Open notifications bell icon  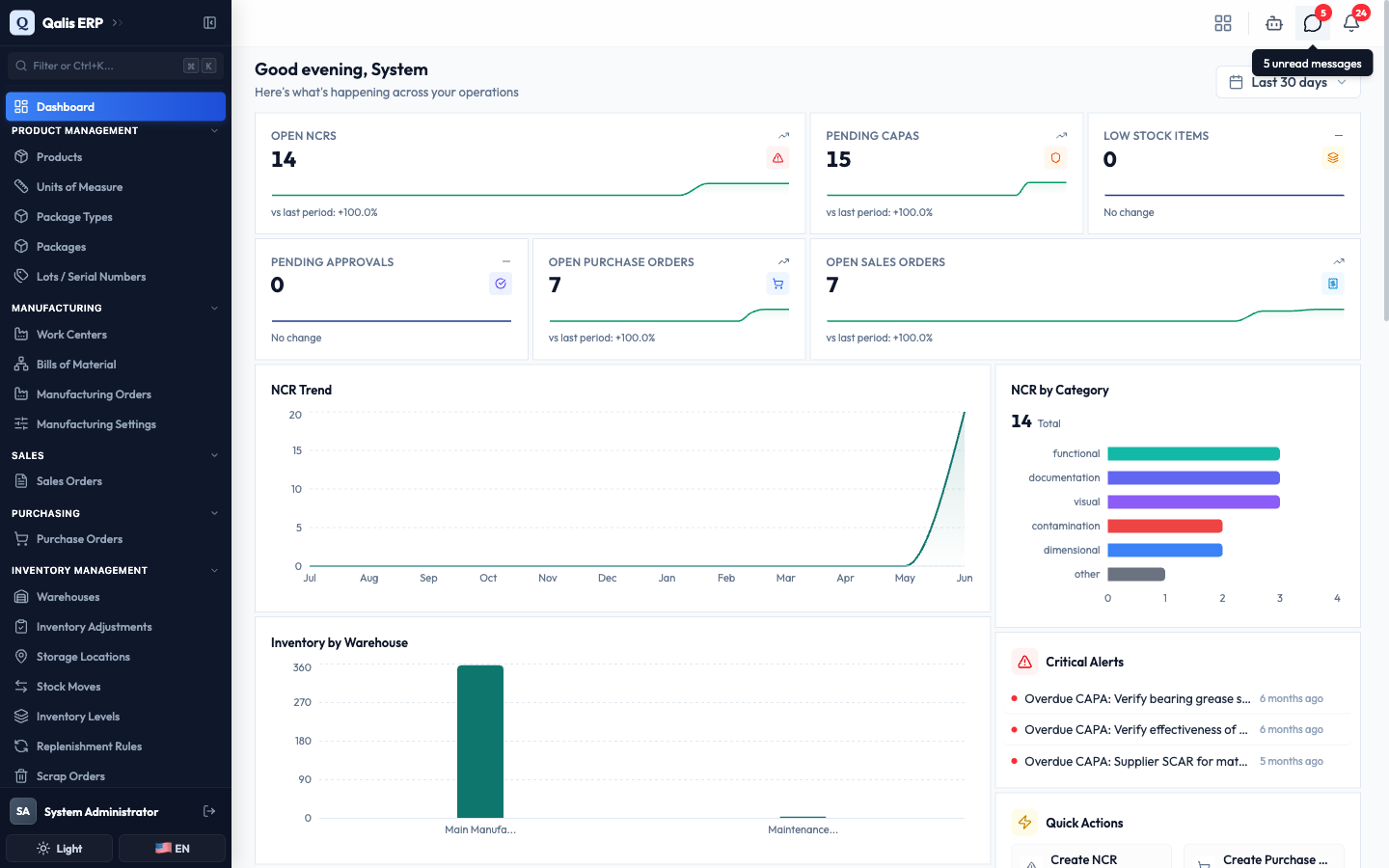tap(1351, 23)
